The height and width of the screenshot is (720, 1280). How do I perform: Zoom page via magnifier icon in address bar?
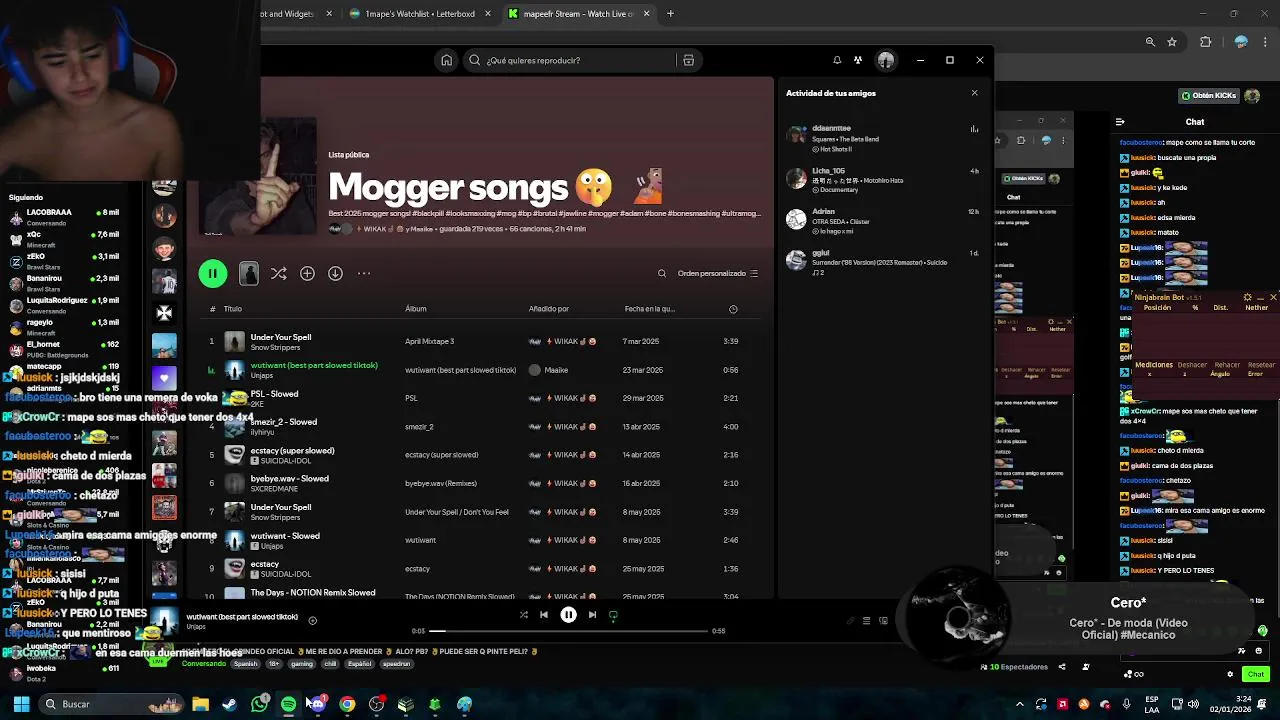pos(1150,42)
